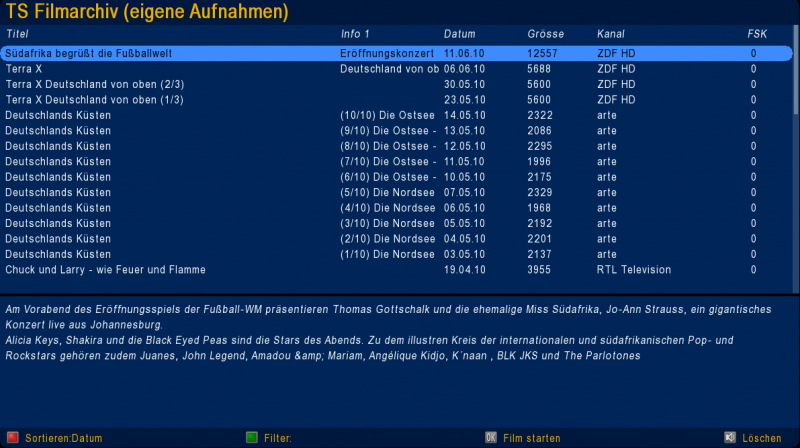The height and width of the screenshot is (448, 800).
Task: Click the Filter: label
Action: [278, 438]
